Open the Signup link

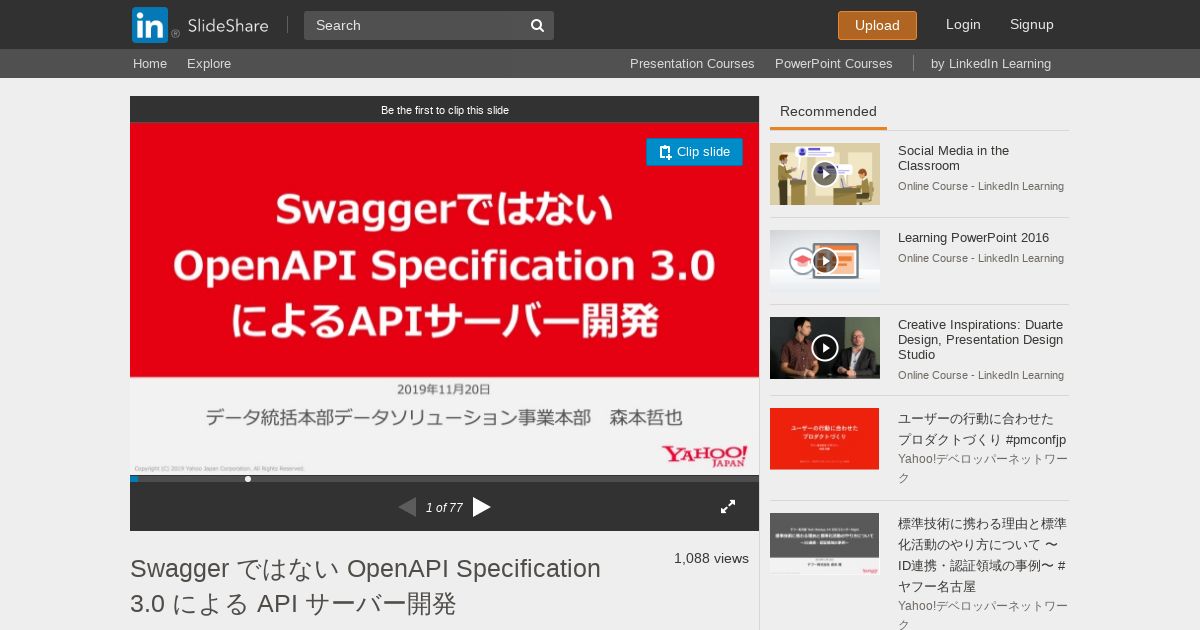click(x=1032, y=24)
